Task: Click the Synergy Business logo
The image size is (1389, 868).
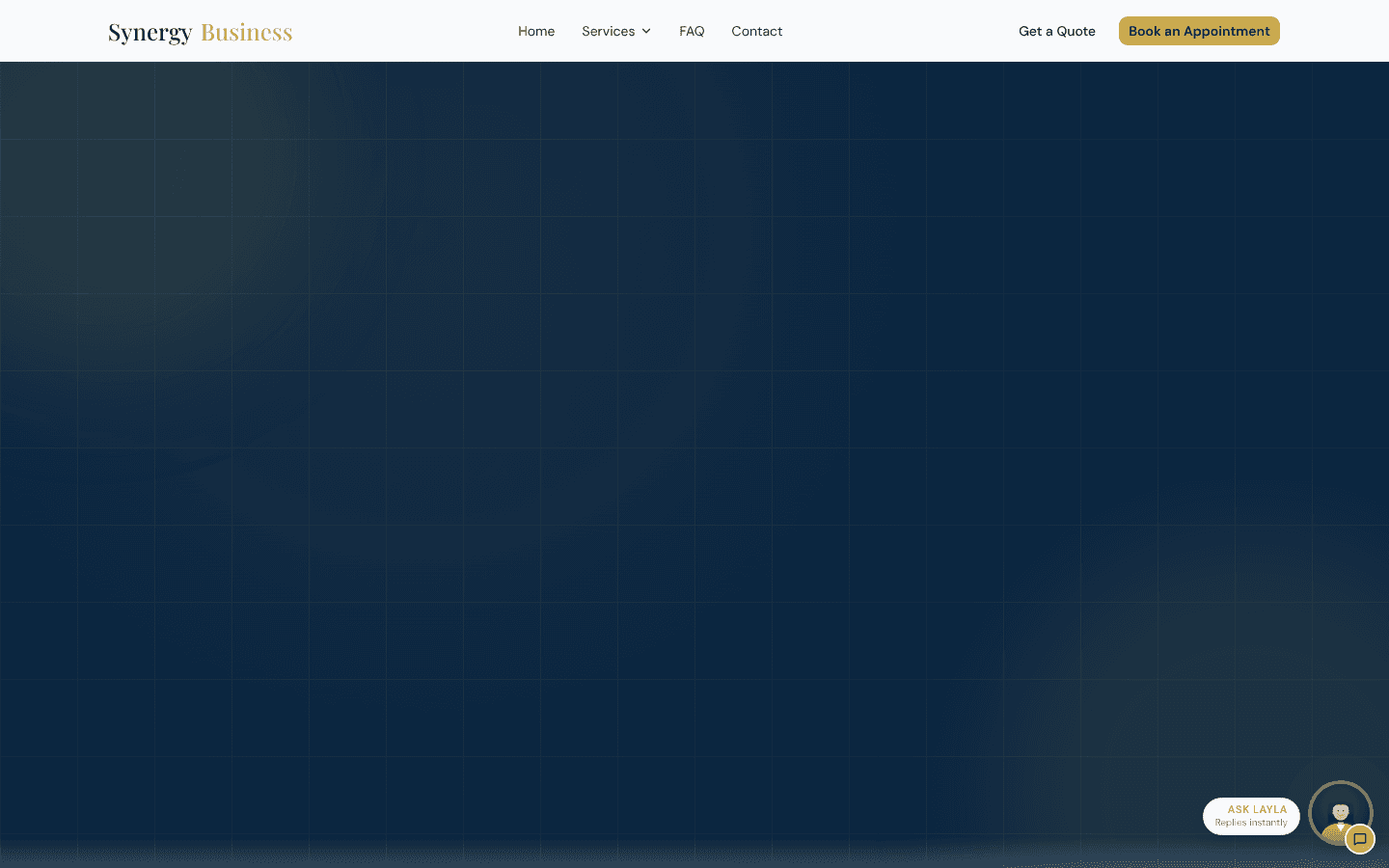Action: (x=200, y=32)
